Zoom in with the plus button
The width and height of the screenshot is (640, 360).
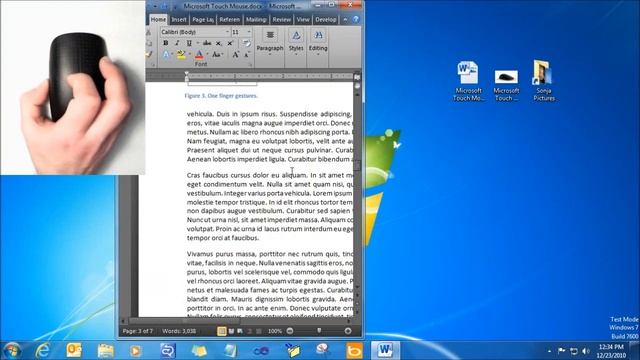(x=348, y=331)
